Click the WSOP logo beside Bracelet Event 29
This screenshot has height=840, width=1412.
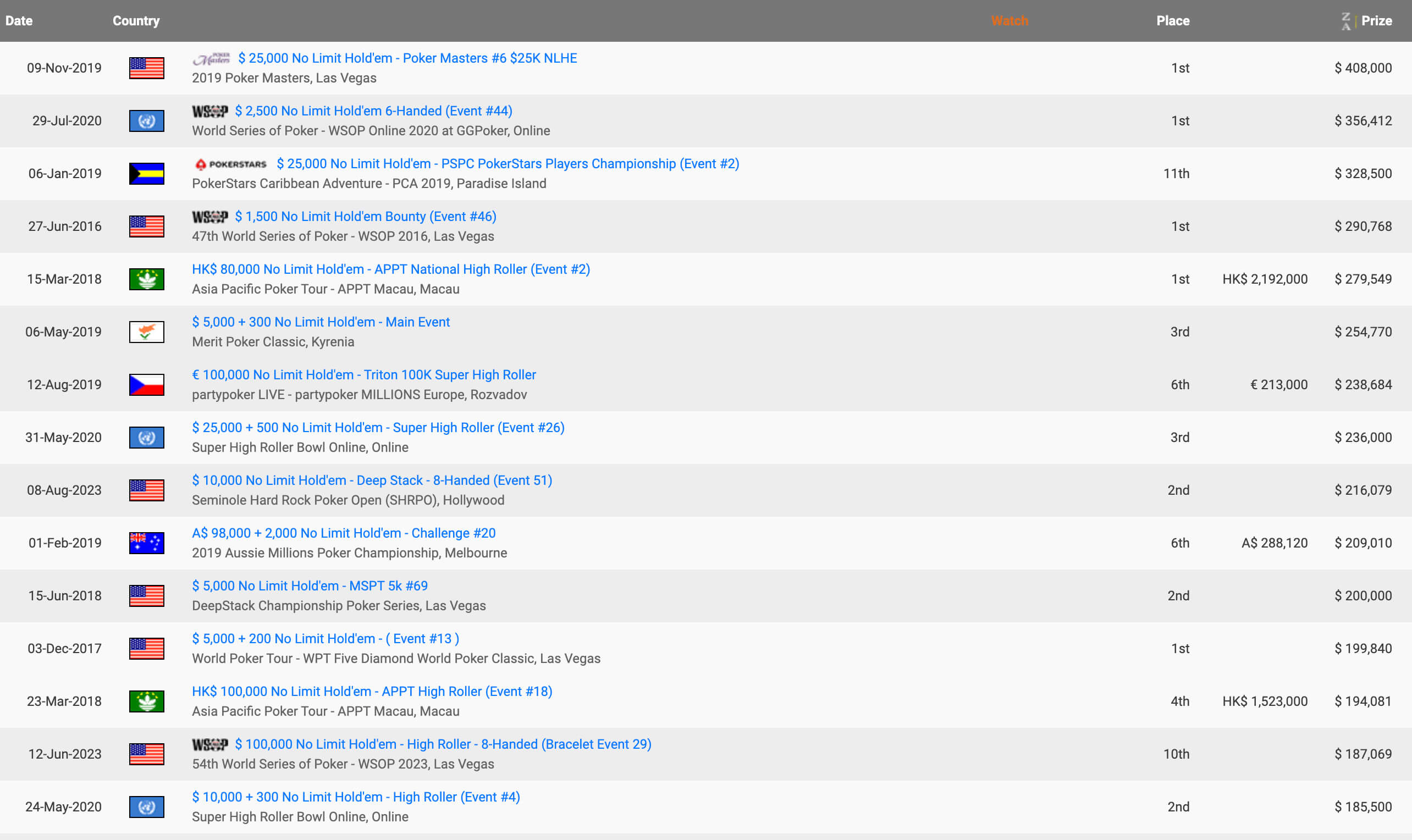(209, 744)
